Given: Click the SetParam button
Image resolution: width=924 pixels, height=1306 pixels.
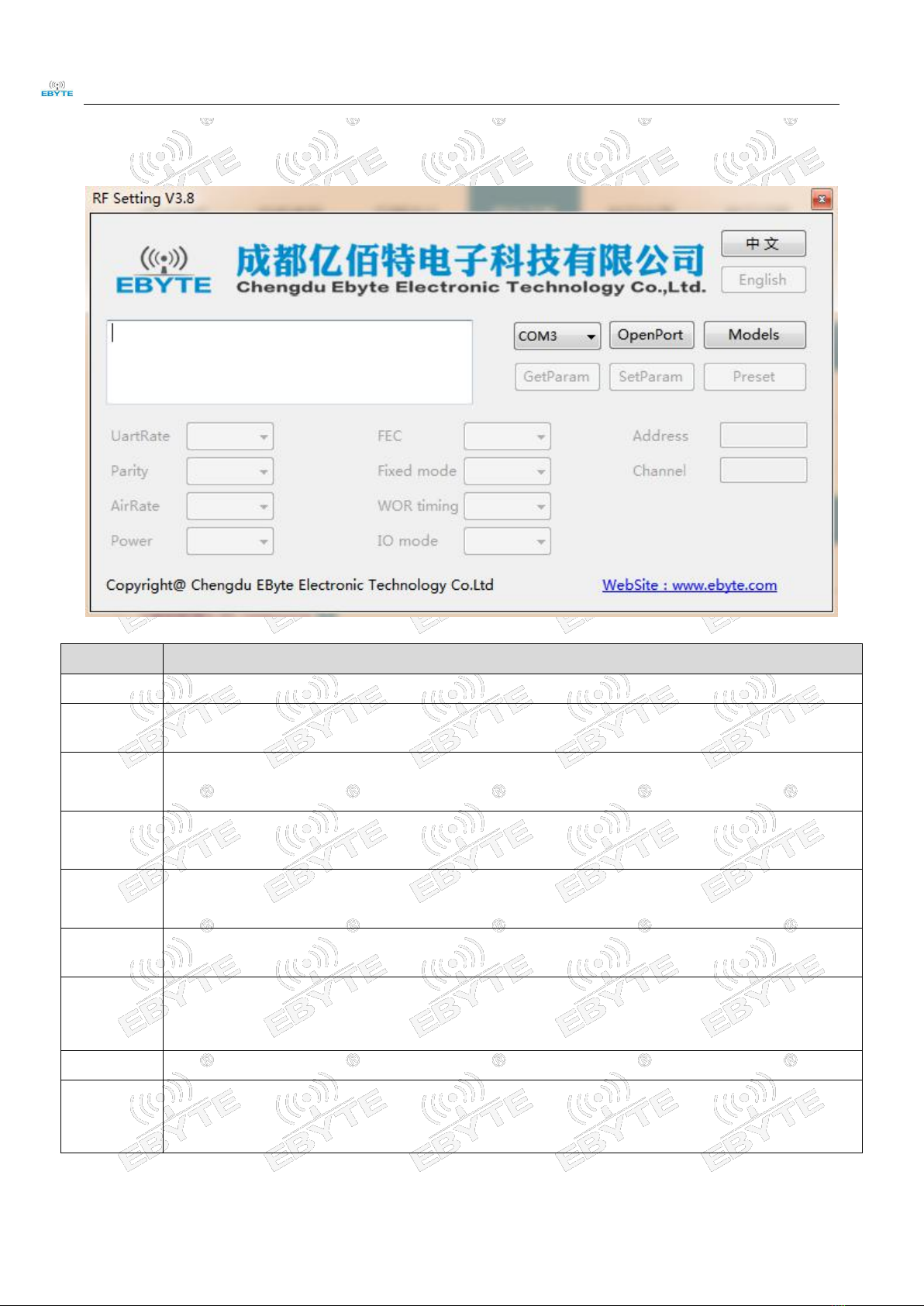Looking at the screenshot, I should 651,377.
